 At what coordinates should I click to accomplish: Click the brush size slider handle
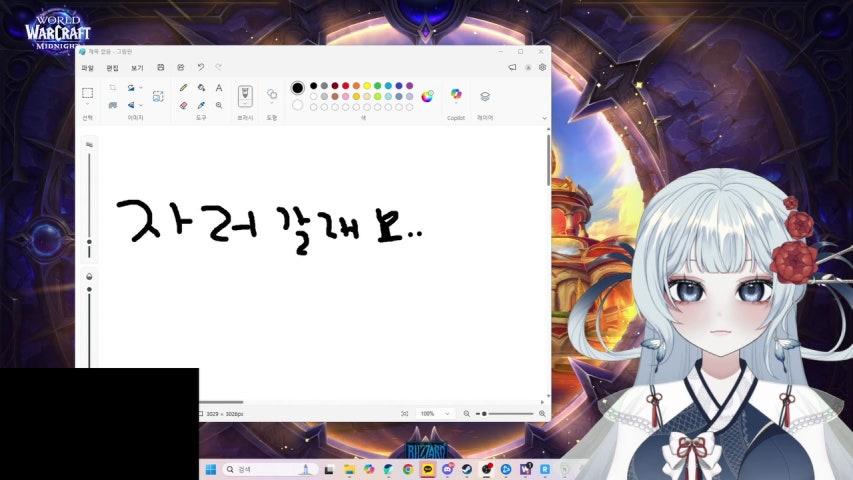89,242
